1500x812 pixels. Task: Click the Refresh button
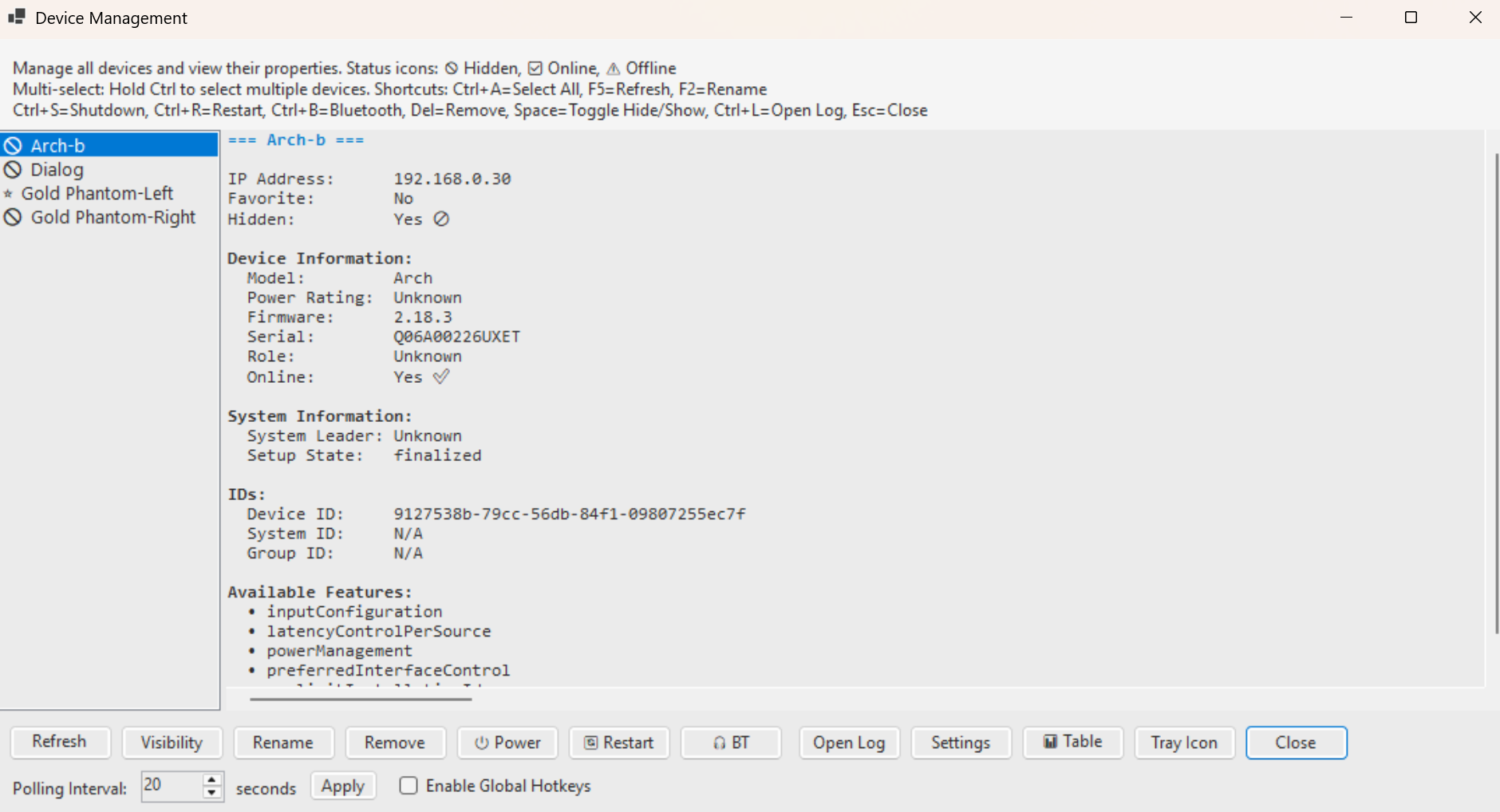(59, 742)
